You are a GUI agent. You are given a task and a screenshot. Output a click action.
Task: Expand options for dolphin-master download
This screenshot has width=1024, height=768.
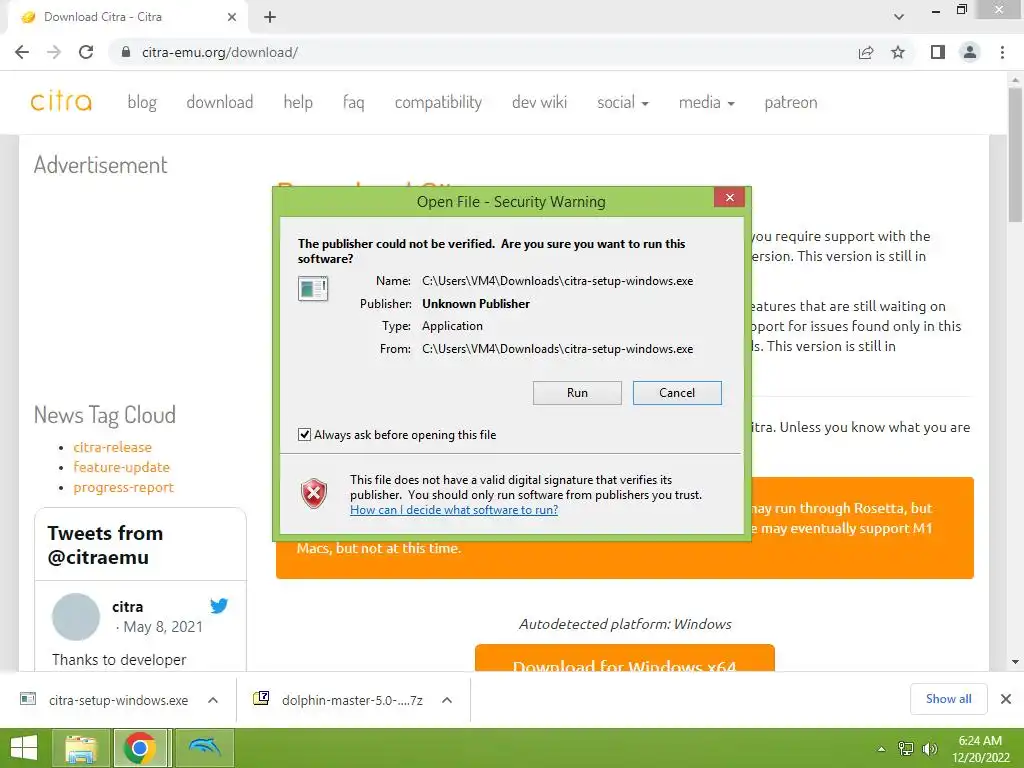point(447,700)
